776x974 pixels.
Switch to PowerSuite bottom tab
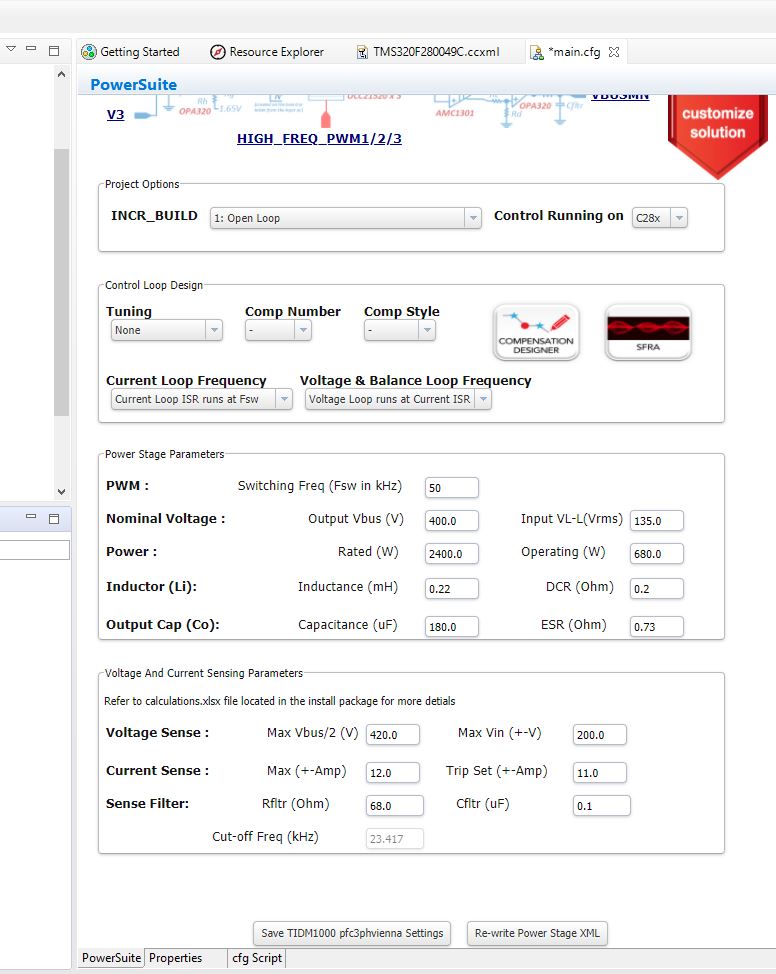tap(111, 958)
